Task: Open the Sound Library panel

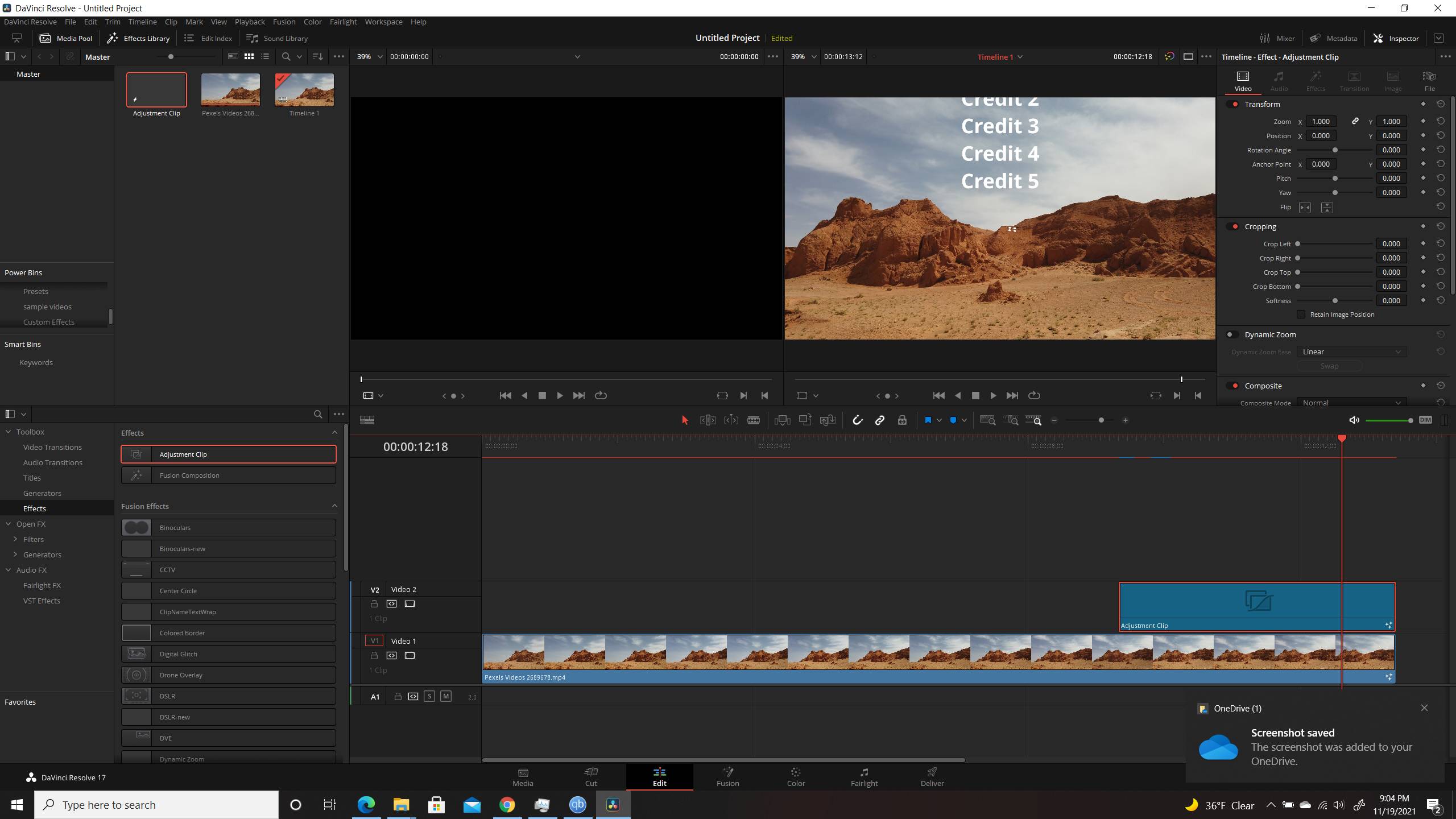Action: [277, 39]
